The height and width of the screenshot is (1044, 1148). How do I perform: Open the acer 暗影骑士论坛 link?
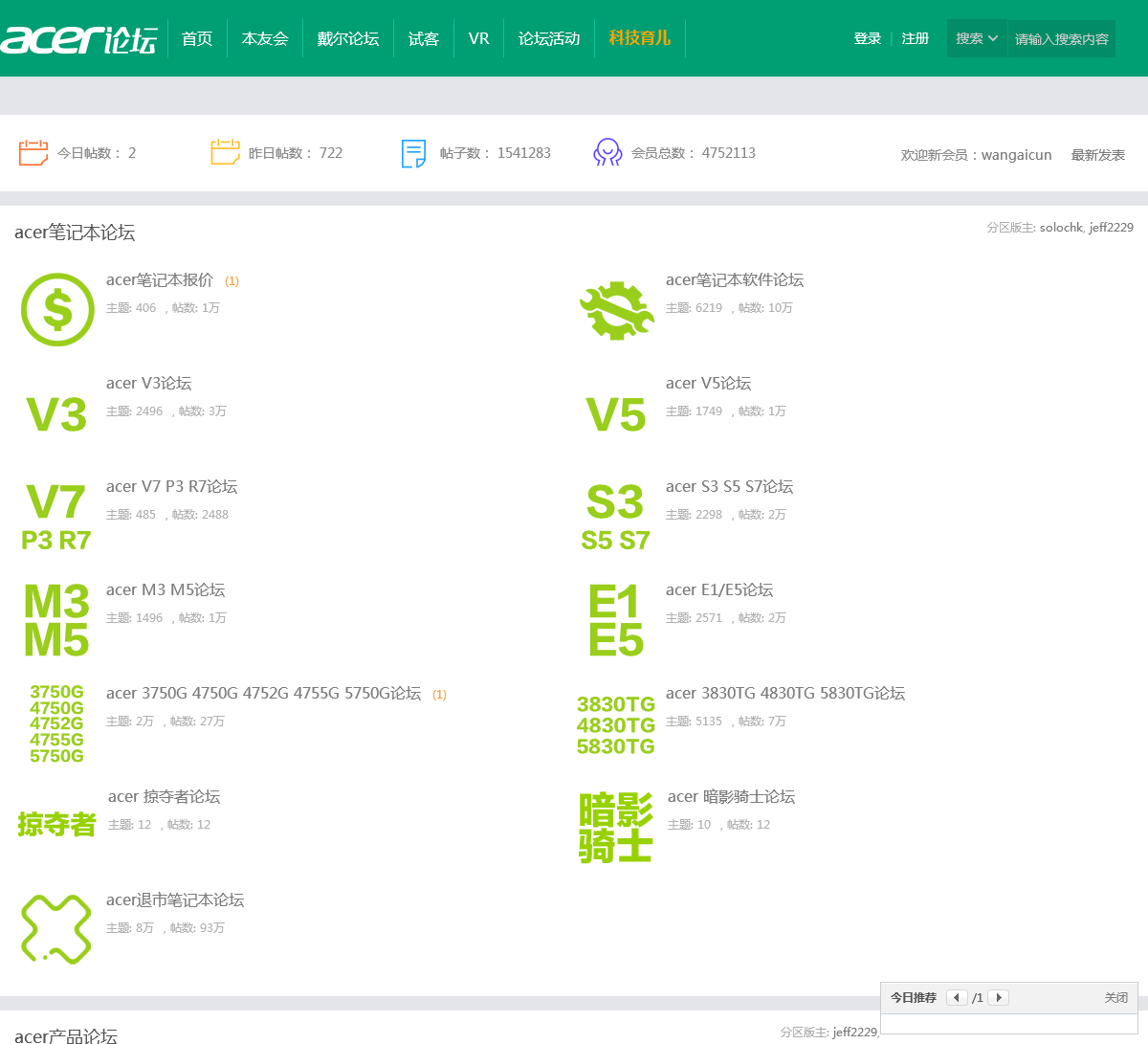pos(732,796)
